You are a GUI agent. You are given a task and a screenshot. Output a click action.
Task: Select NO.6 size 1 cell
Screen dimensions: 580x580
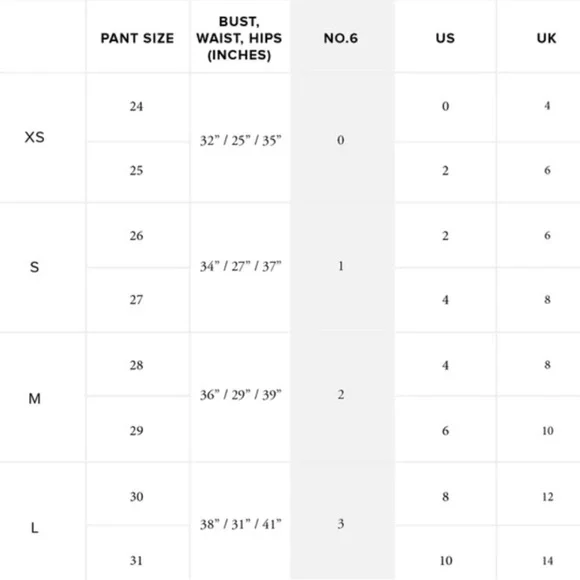tap(341, 266)
